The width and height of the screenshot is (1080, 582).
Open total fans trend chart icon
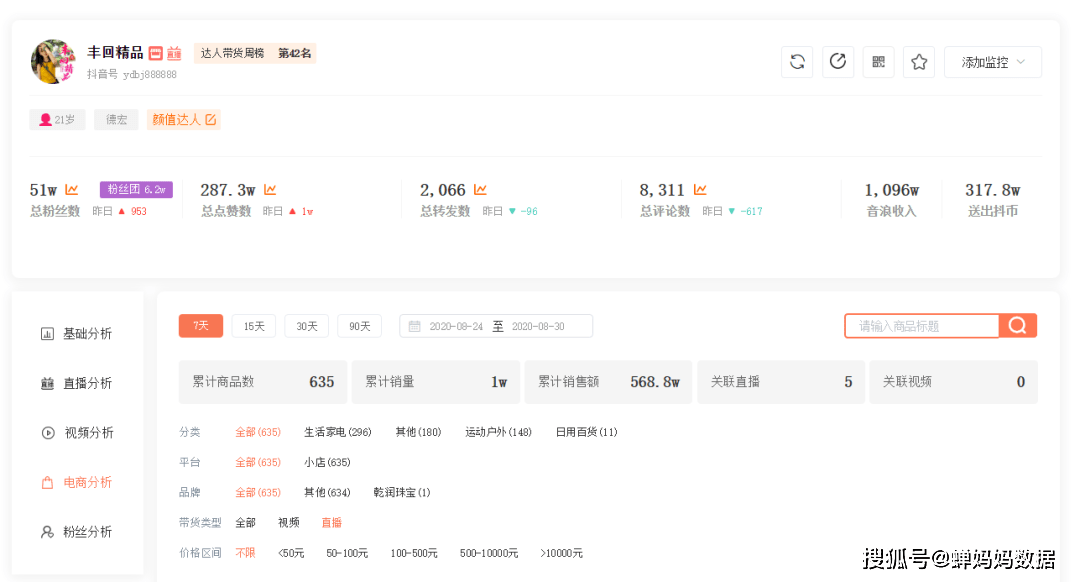click(x=72, y=189)
